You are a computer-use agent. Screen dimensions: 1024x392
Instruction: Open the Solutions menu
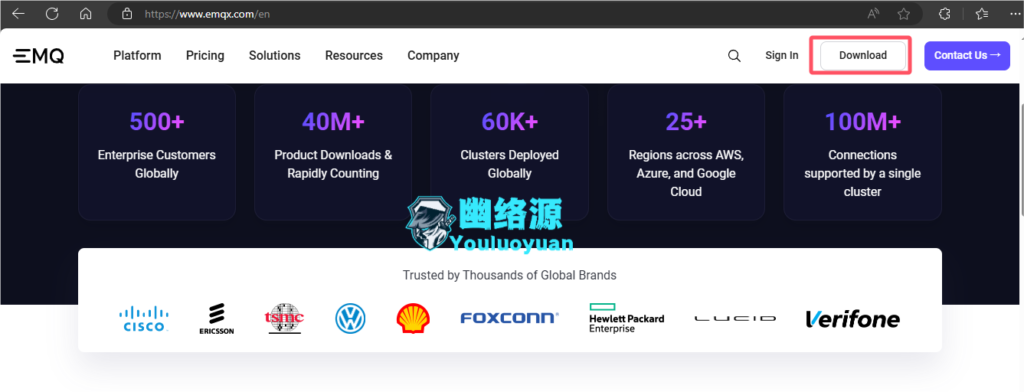pyautogui.click(x=274, y=56)
